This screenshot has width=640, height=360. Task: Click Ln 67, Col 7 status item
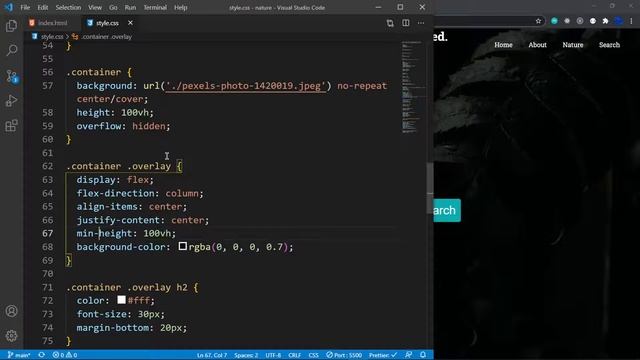tap(212, 355)
